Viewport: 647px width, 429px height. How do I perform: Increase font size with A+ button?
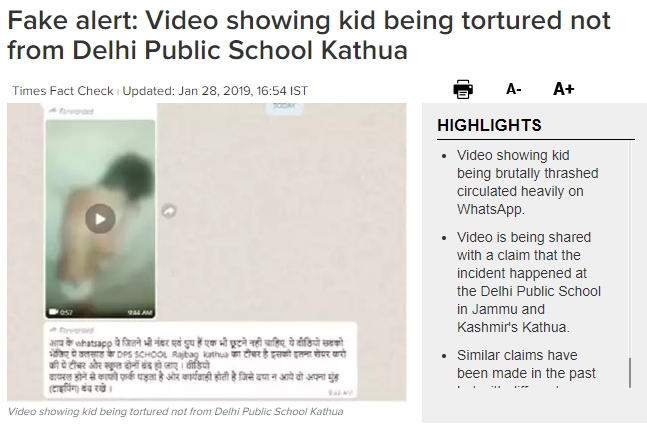click(564, 89)
